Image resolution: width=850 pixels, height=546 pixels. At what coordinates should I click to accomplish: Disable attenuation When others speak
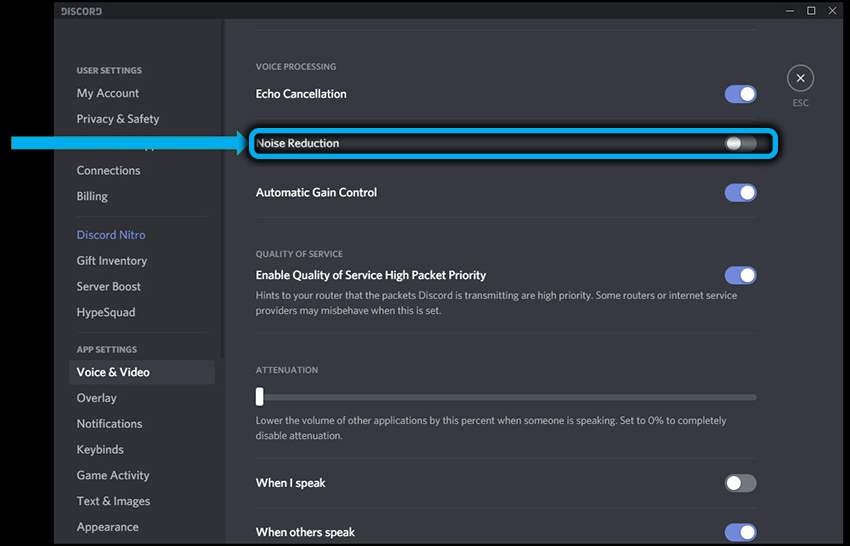(x=740, y=532)
